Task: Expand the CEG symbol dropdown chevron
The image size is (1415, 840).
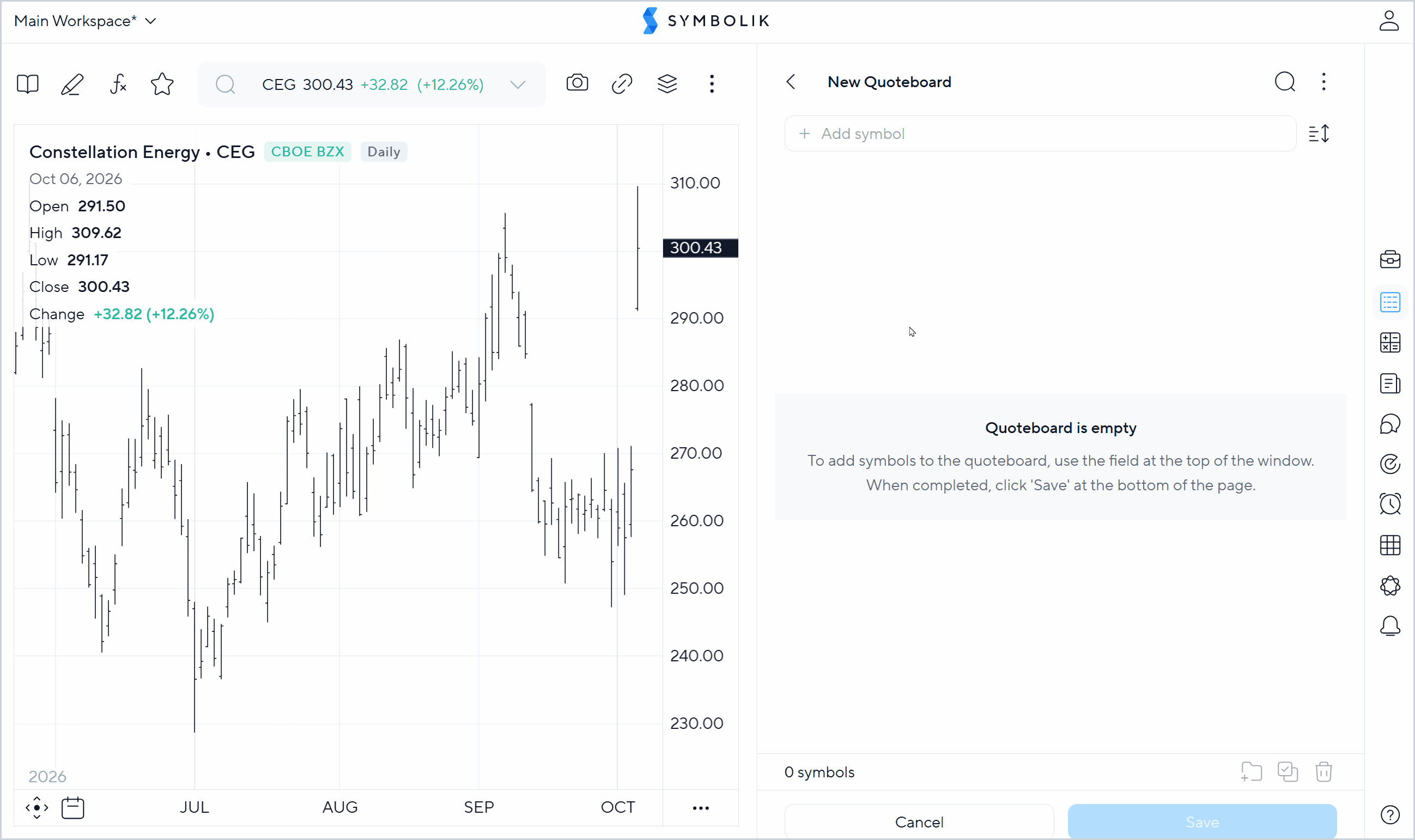Action: pos(517,85)
